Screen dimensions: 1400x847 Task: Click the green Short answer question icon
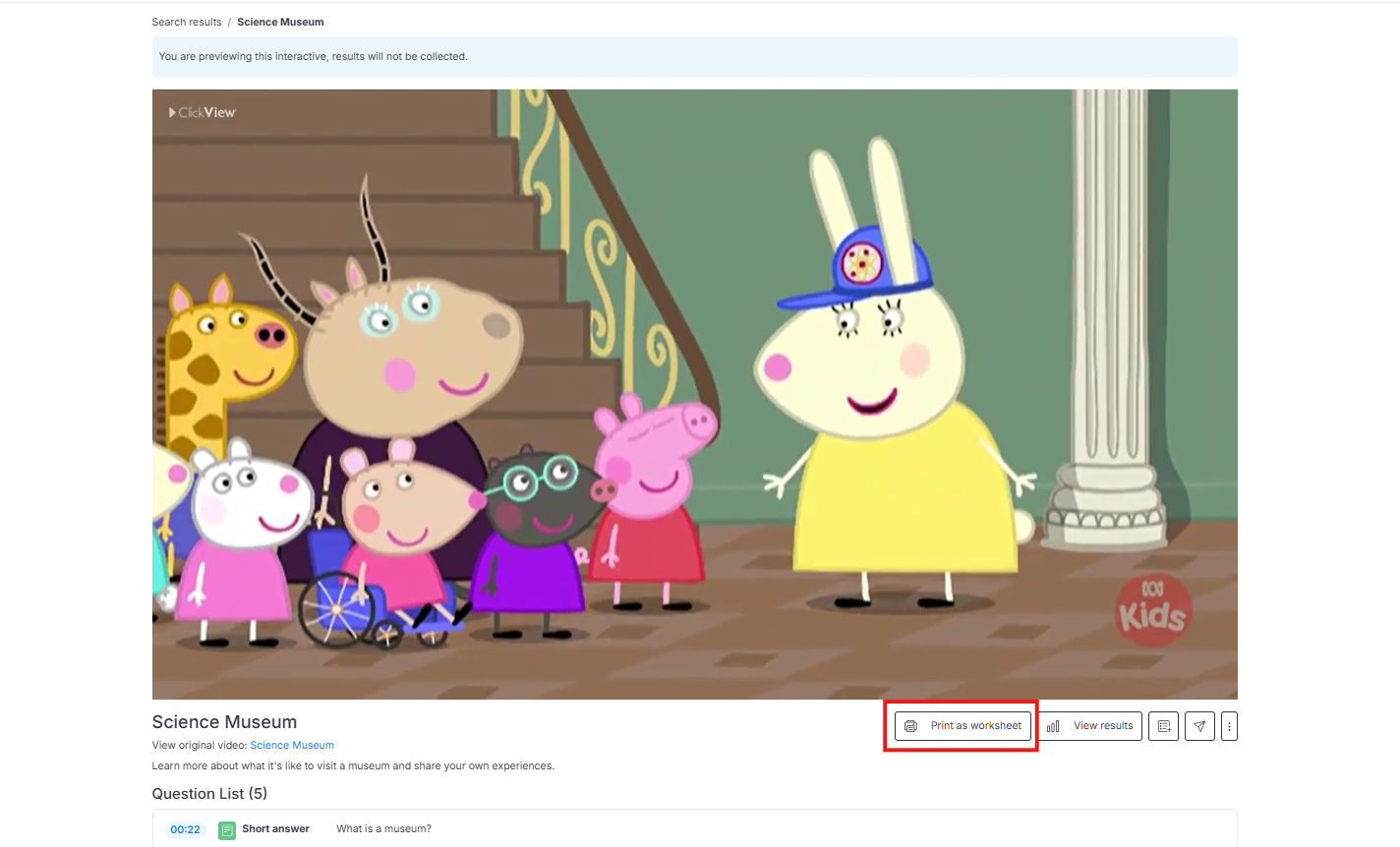click(x=227, y=830)
